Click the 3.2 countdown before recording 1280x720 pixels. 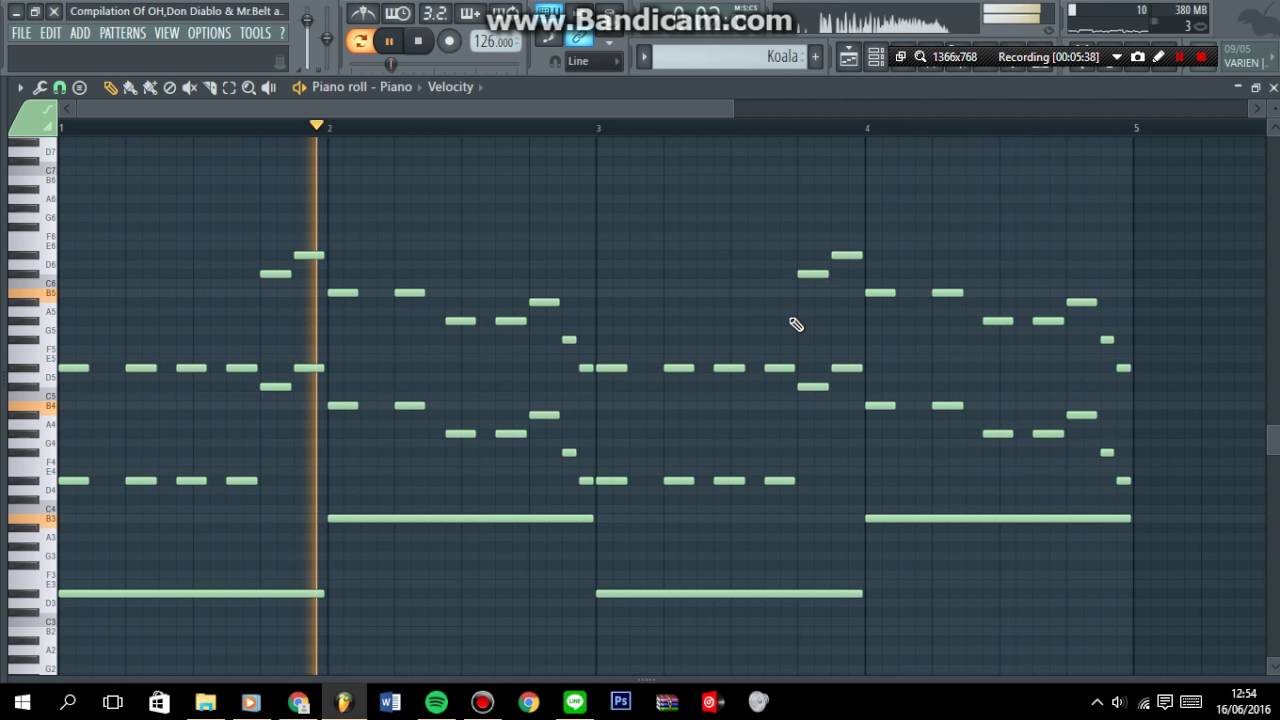point(434,14)
